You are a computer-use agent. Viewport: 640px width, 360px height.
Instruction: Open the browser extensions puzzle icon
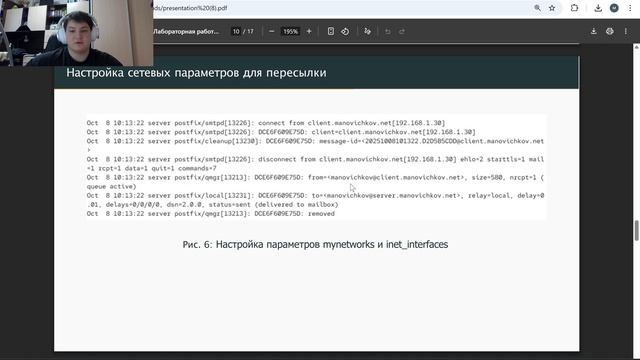(574, 8)
